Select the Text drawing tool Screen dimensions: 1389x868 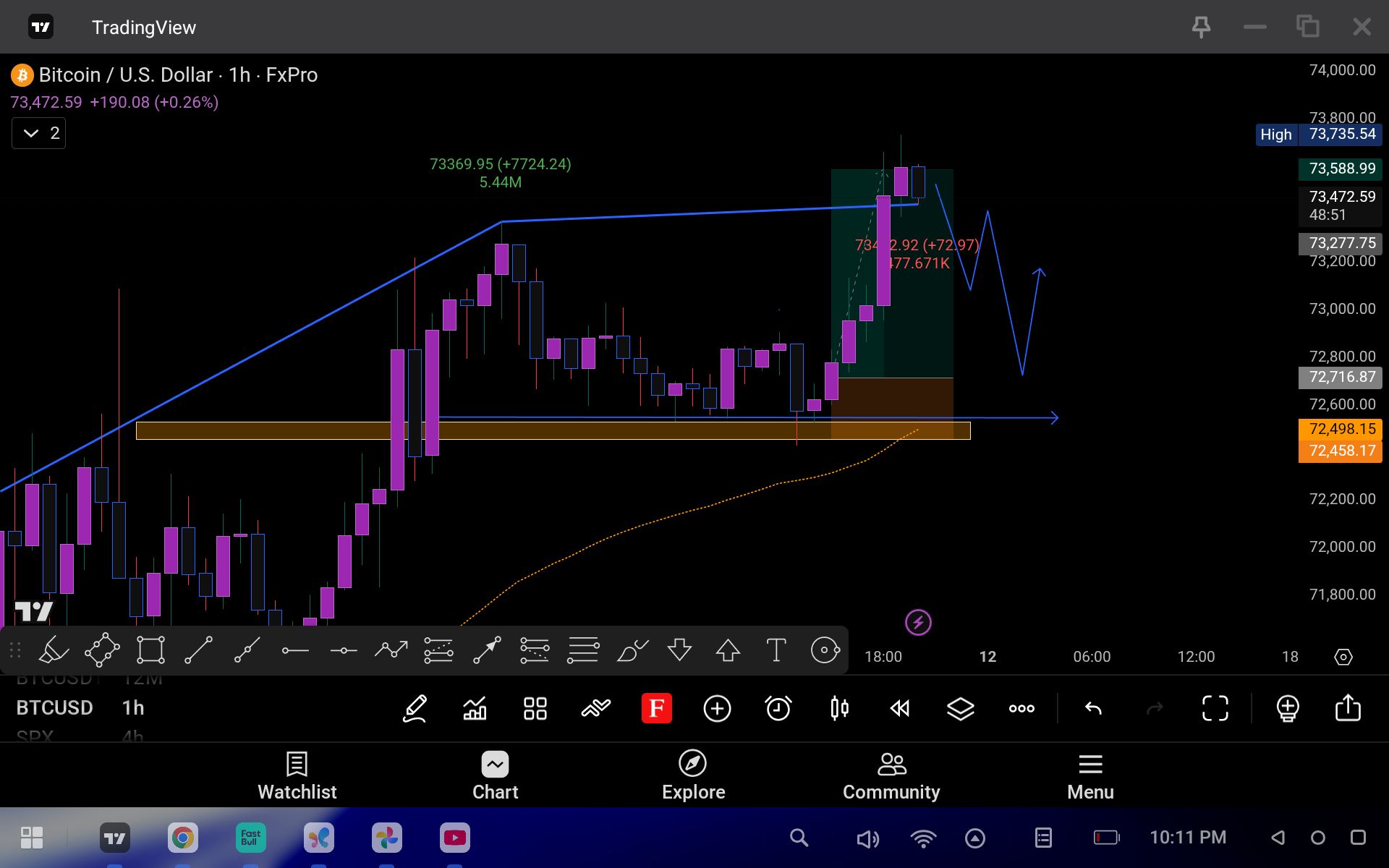pos(776,650)
